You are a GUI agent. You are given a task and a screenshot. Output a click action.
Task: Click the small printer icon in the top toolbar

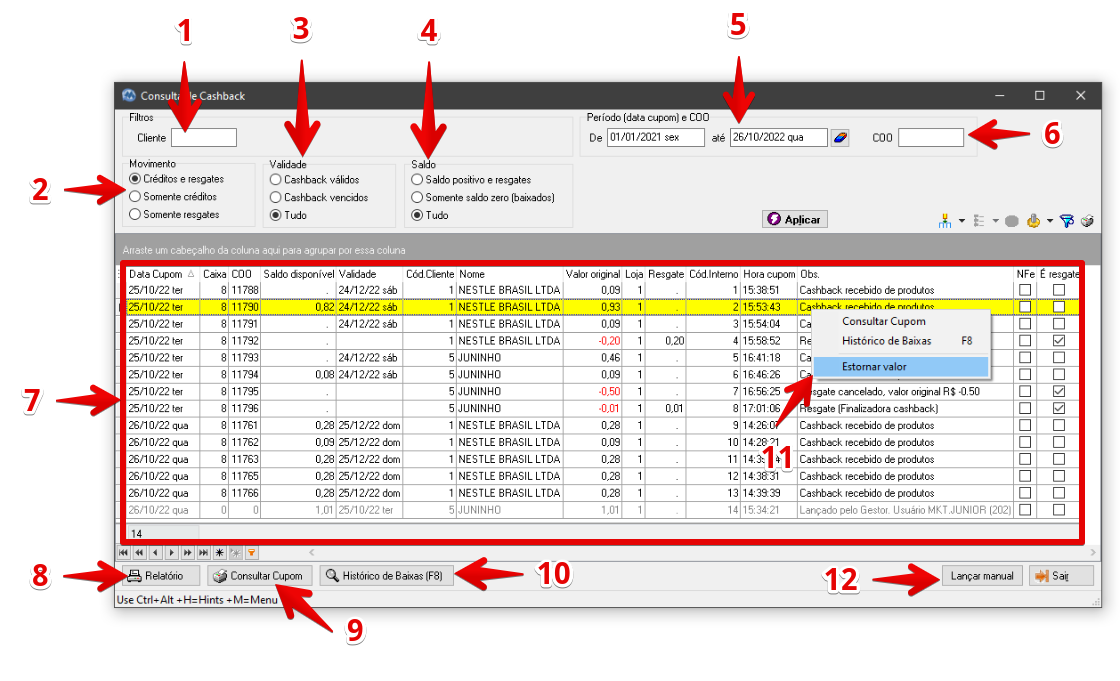point(1087,222)
